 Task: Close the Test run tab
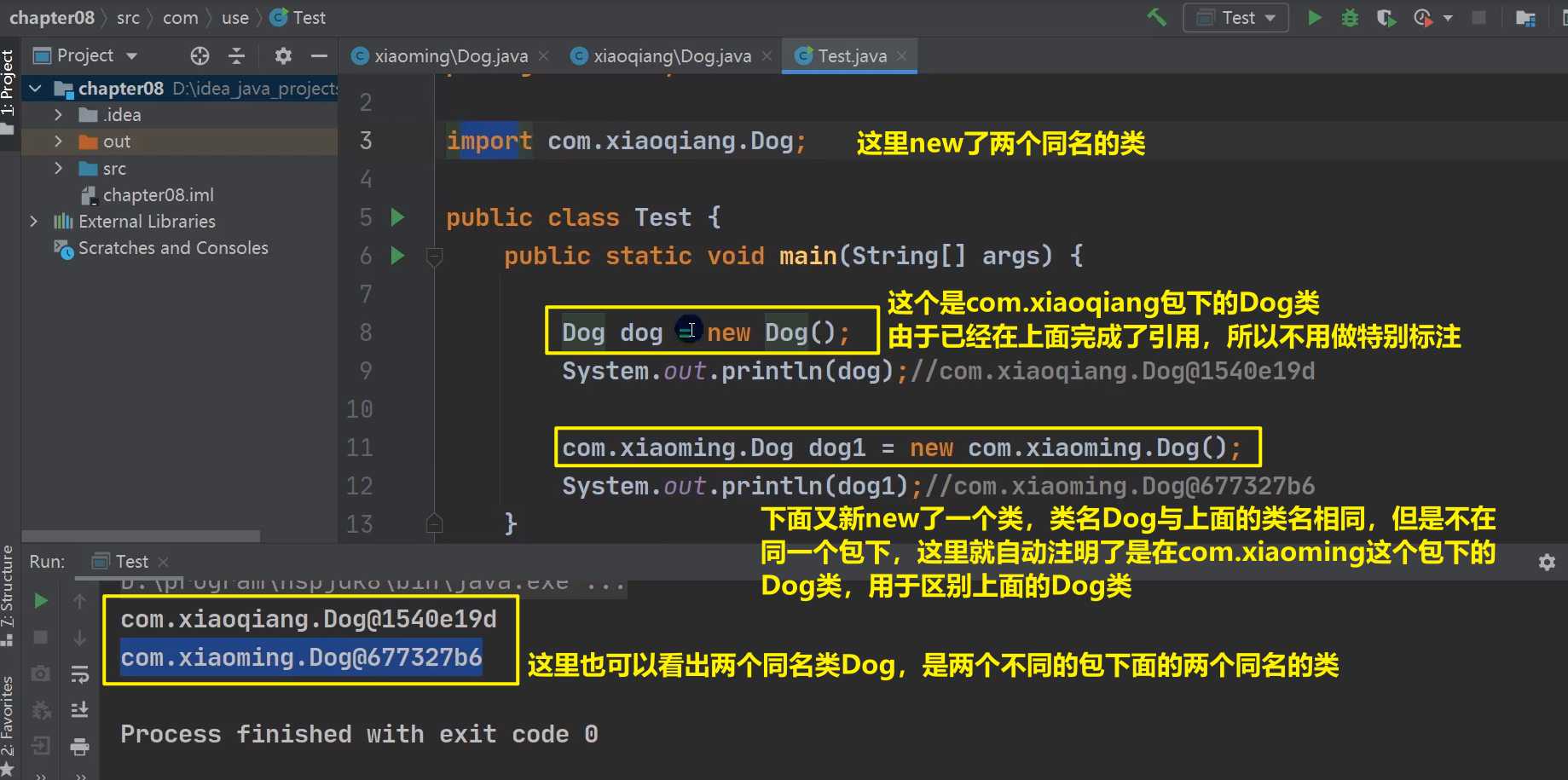(x=164, y=562)
